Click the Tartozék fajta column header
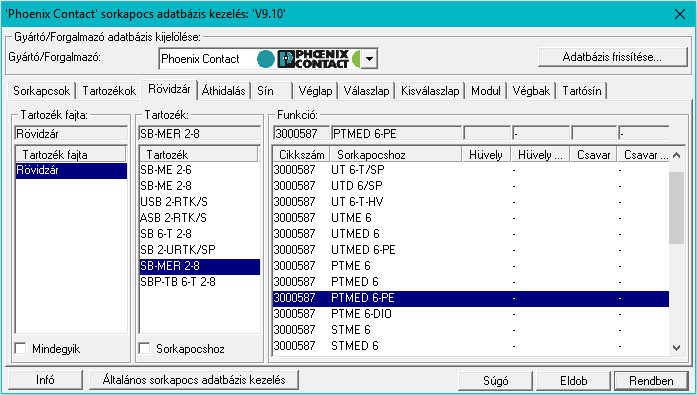Image resolution: width=697 pixels, height=395 pixels. click(71, 155)
